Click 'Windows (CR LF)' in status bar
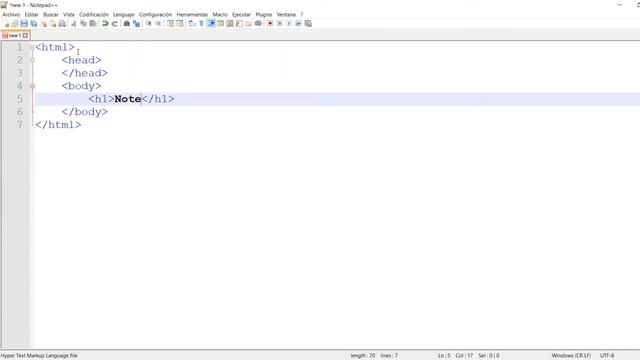 pos(571,356)
